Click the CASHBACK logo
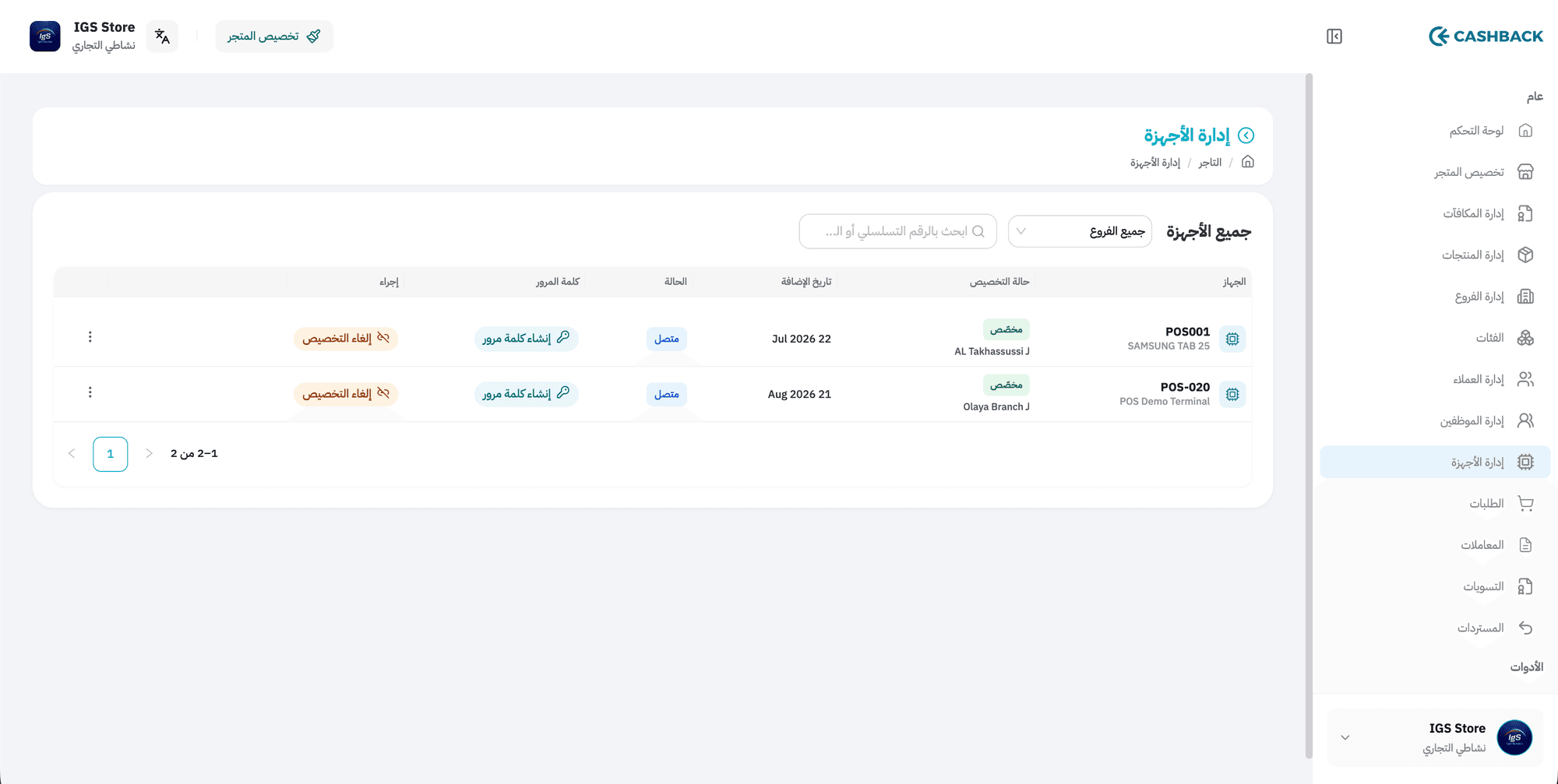 pos(1486,37)
